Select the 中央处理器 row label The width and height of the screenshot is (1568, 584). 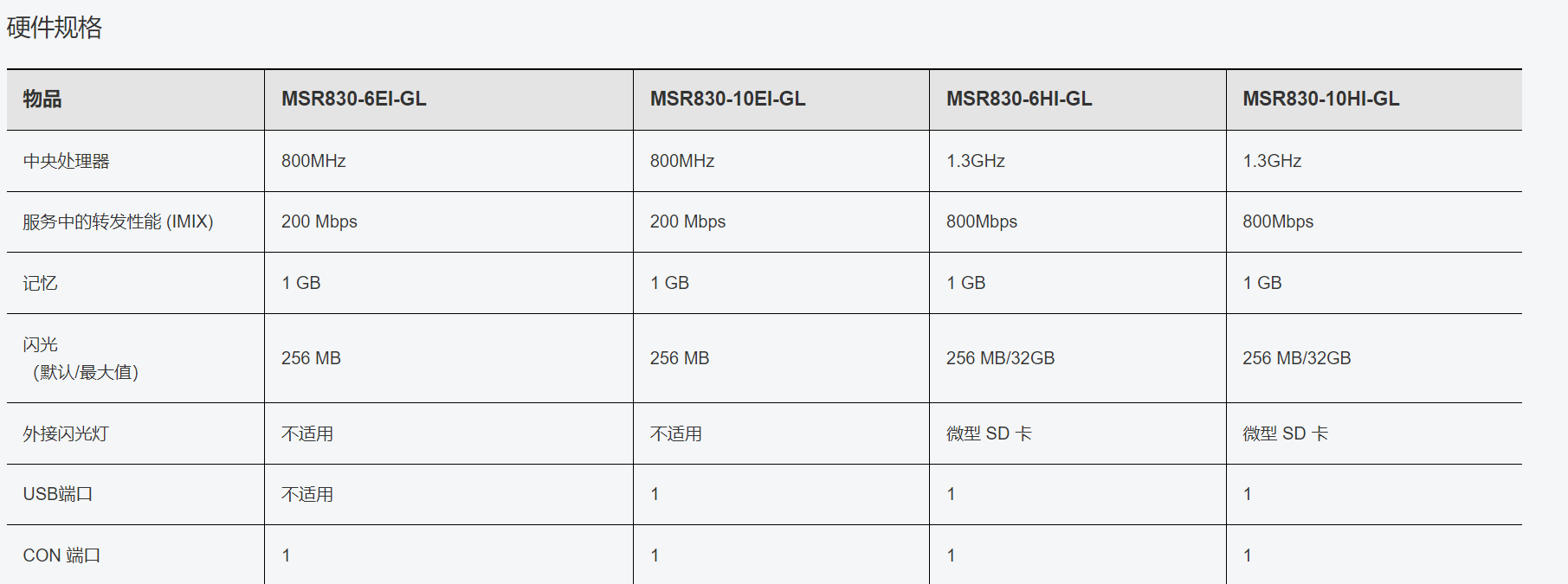point(67,162)
